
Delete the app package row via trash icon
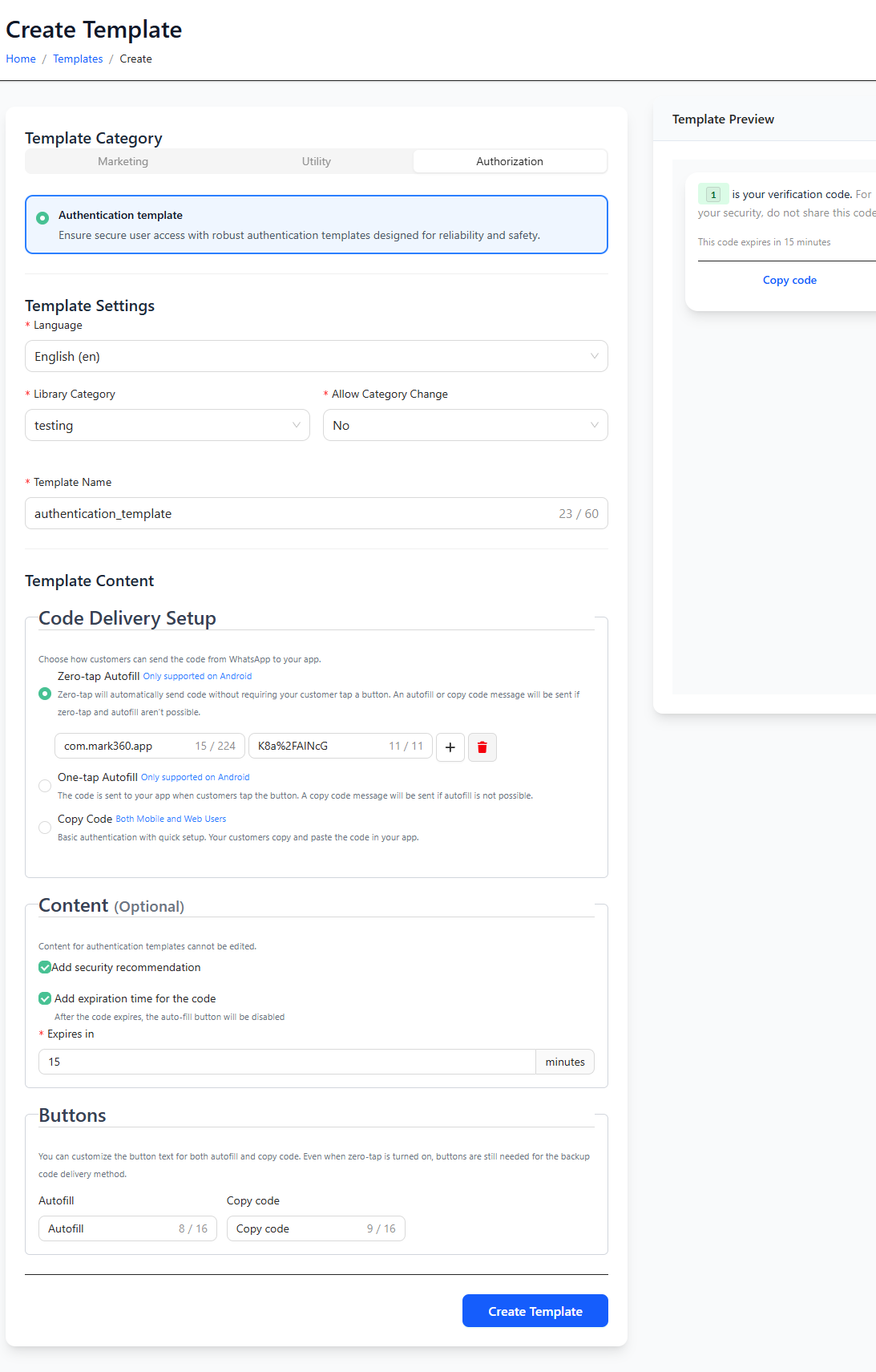tap(482, 747)
